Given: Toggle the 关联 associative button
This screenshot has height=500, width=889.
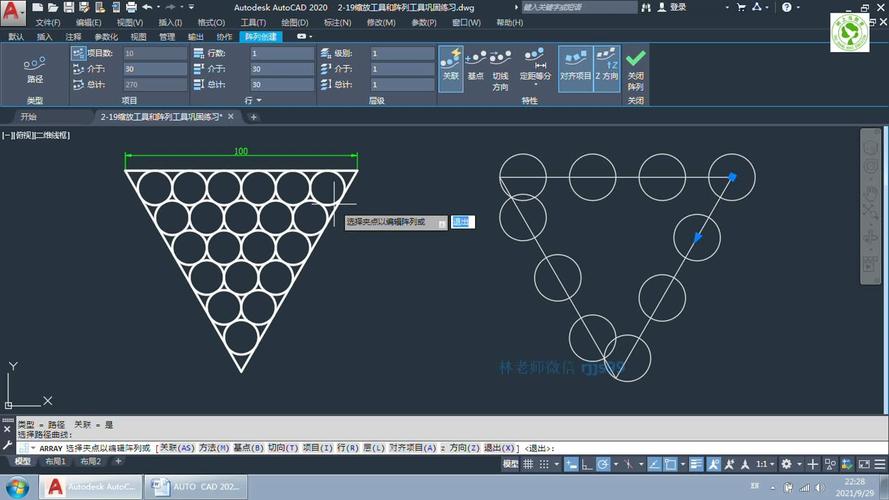Looking at the screenshot, I should (451, 69).
